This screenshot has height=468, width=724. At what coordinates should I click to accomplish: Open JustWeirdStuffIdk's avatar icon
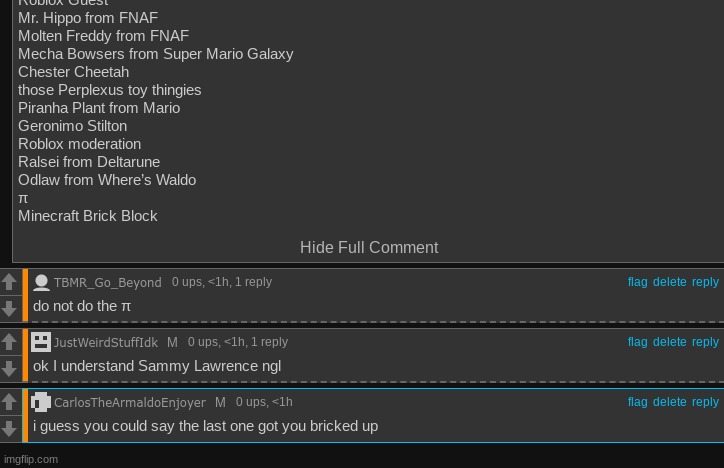pos(41,342)
